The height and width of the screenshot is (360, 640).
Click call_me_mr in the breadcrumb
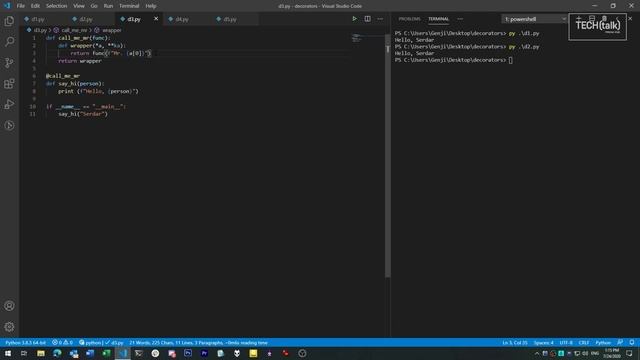tap(74, 30)
